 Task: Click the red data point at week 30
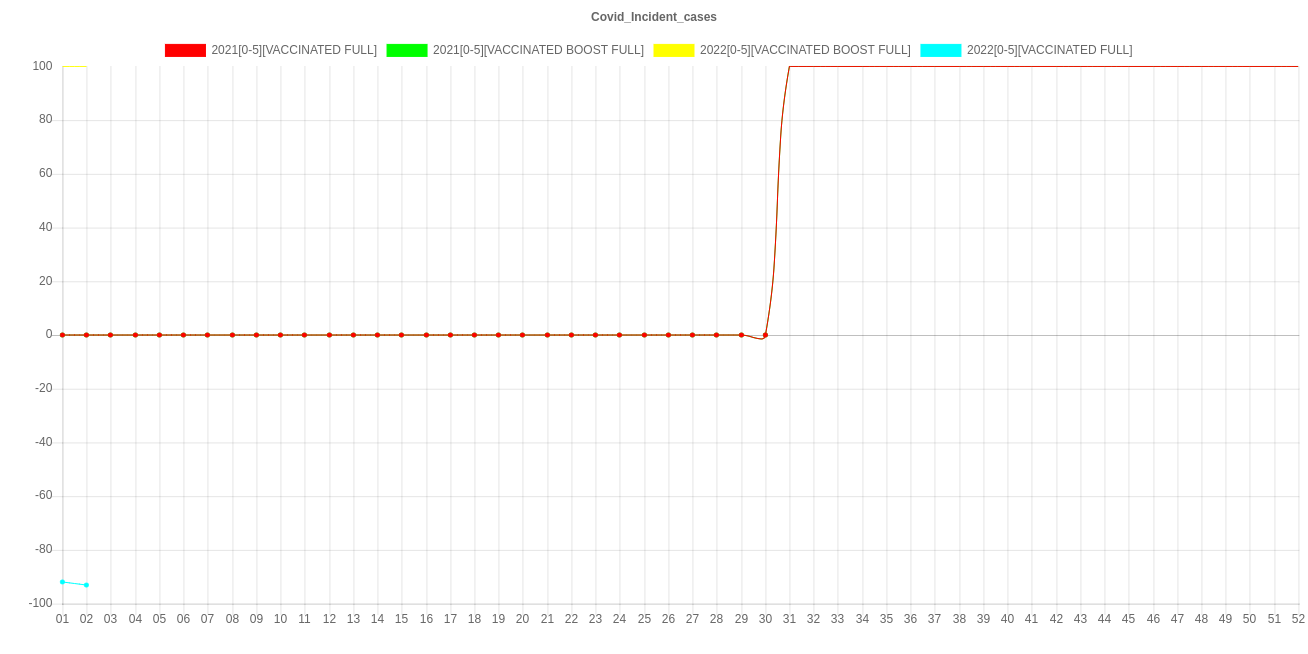pos(765,335)
